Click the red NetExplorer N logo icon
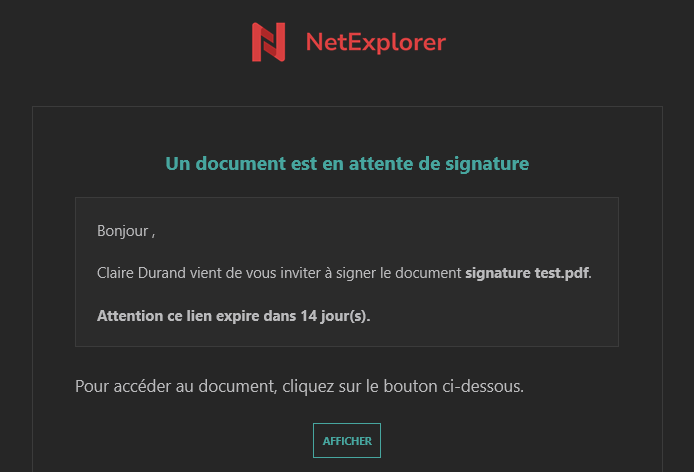This screenshot has width=694, height=472. (268, 42)
